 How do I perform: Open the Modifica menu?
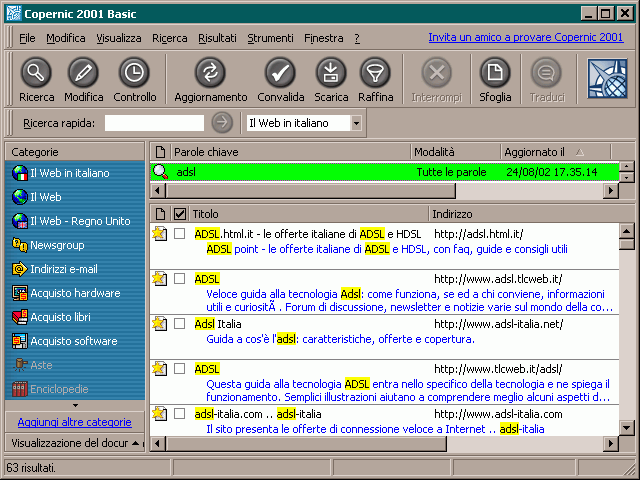(x=66, y=38)
